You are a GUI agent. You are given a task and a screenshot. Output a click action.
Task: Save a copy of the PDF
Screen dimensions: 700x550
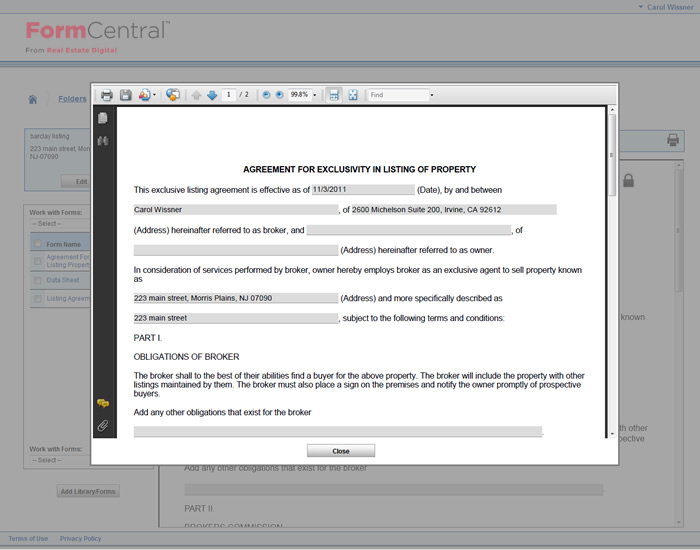pyautogui.click(x=125, y=95)
